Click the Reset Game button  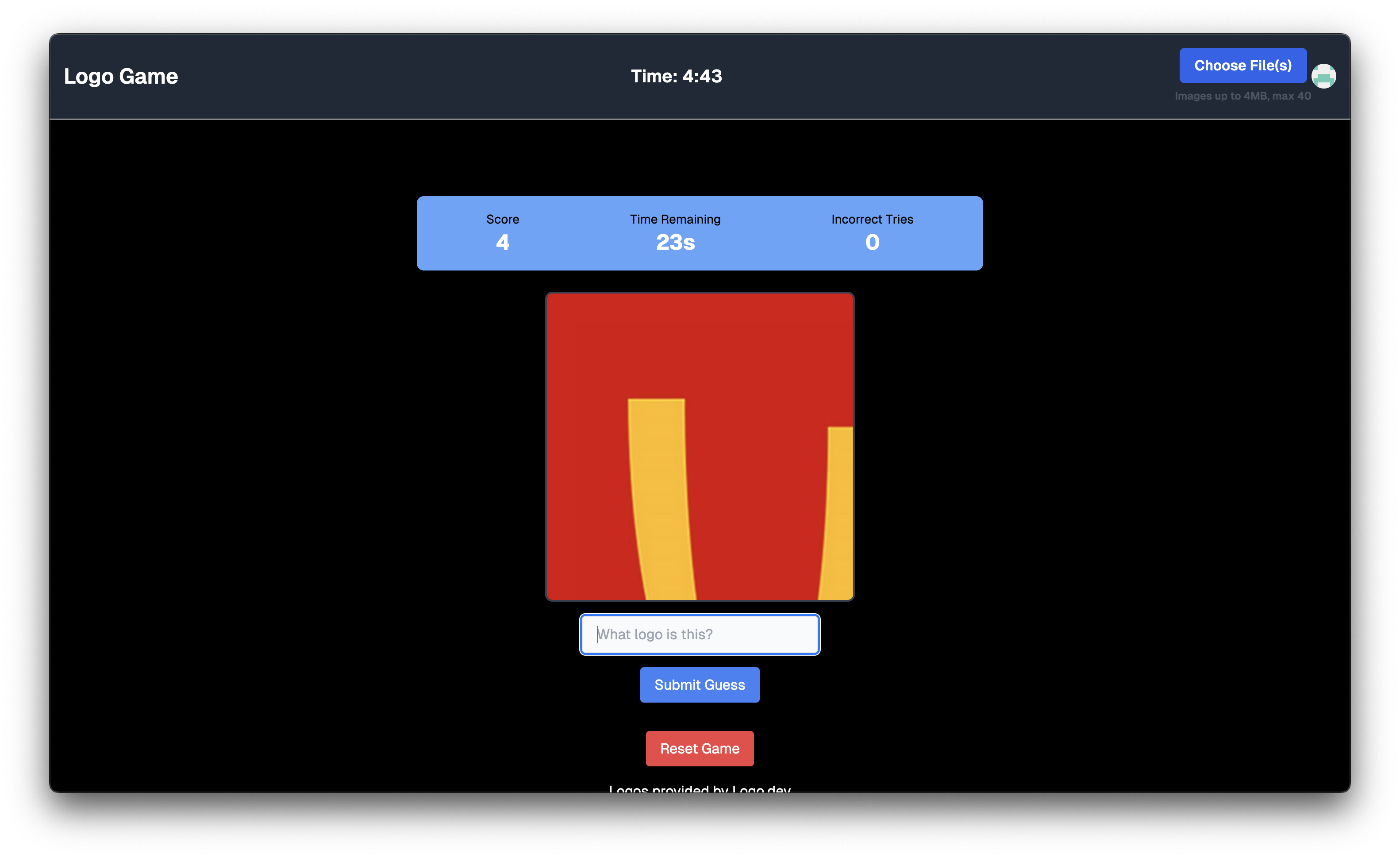[x=700, y=748]
